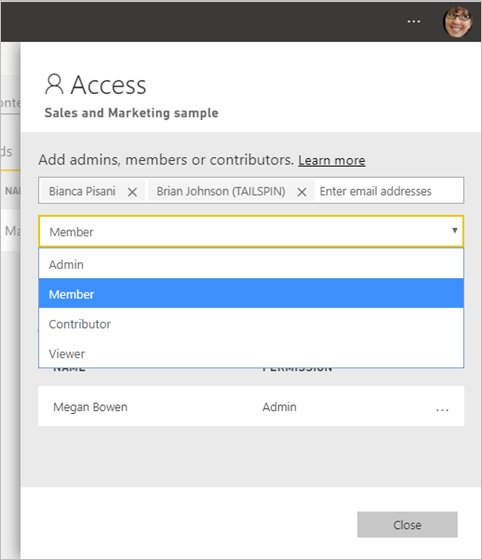This screenshot has width=482, height=560.
Task: Open the Learn more link
Action: 332,160
